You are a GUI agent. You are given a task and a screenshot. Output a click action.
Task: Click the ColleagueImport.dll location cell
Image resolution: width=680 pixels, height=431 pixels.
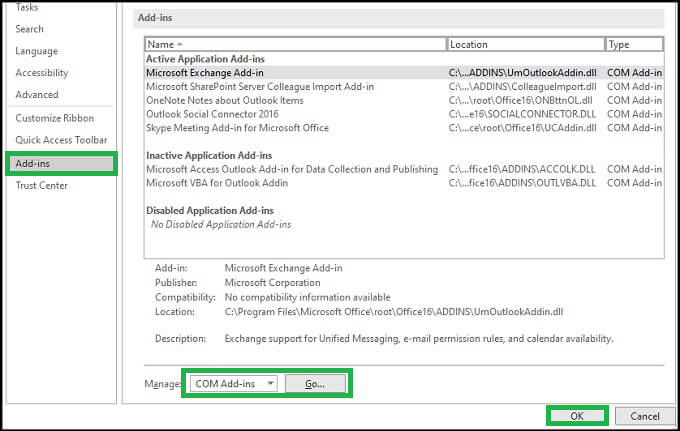pyautogui.click(x=523, y=87)
